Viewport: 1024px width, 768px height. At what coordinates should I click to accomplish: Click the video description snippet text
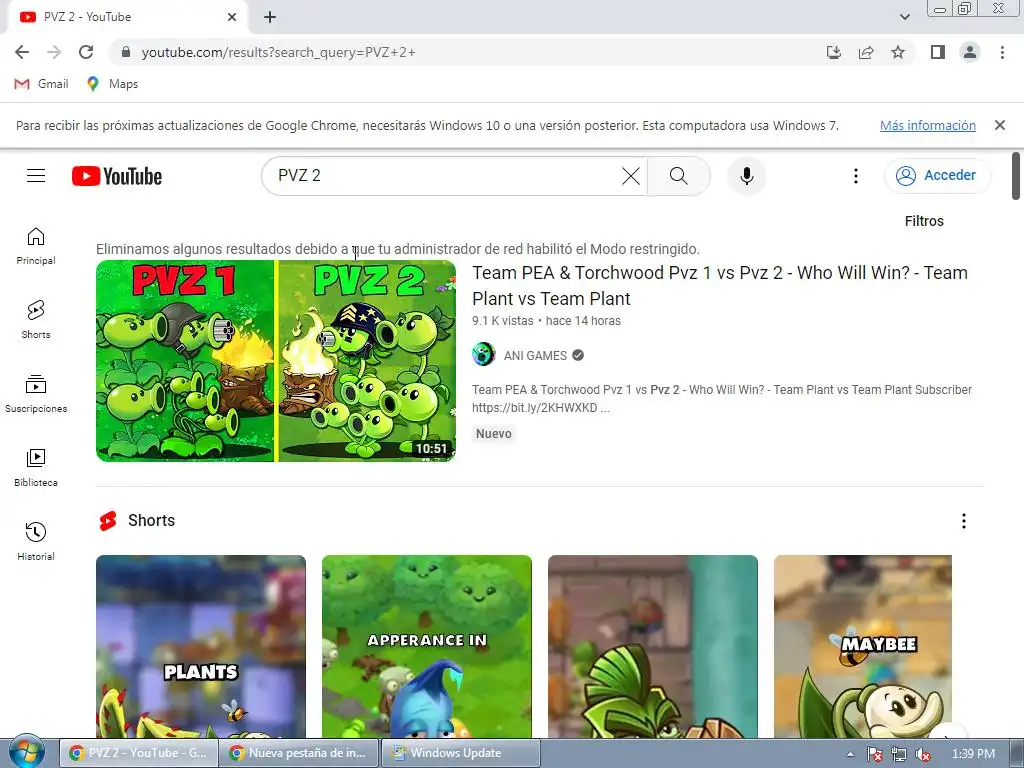pos(722,398)
